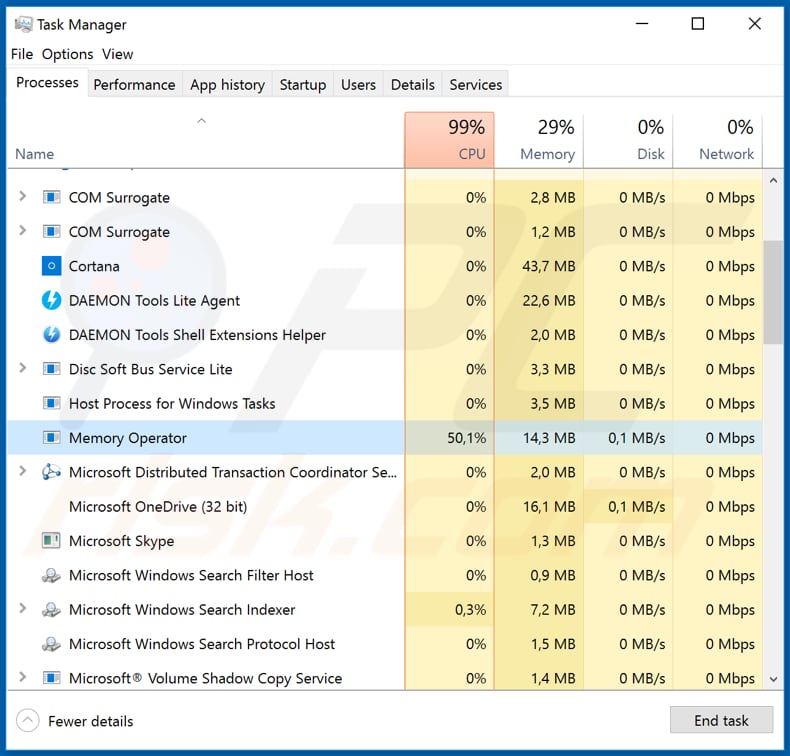Image resolution: width=790 pixels, height=756 pixels.
Task: Switch to the Users tab
Action: tap(358, 85)
